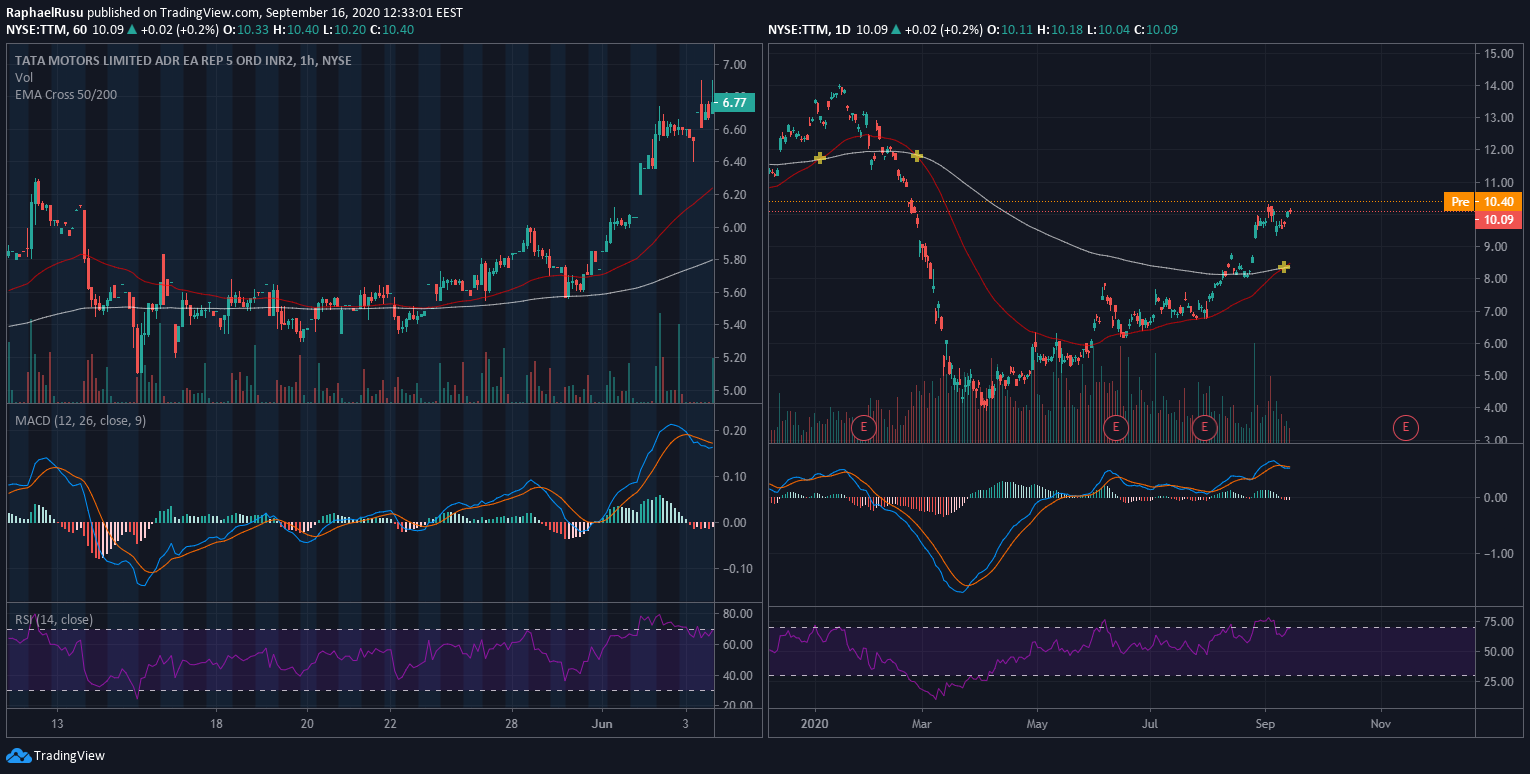Select the EMA Cross 50/200 indicator label
The image size is (1530, 774).
point(64,94)
